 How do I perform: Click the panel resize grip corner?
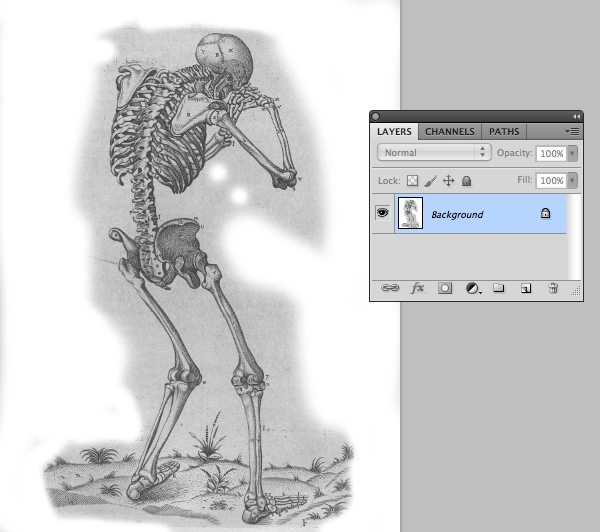point(576,291)
